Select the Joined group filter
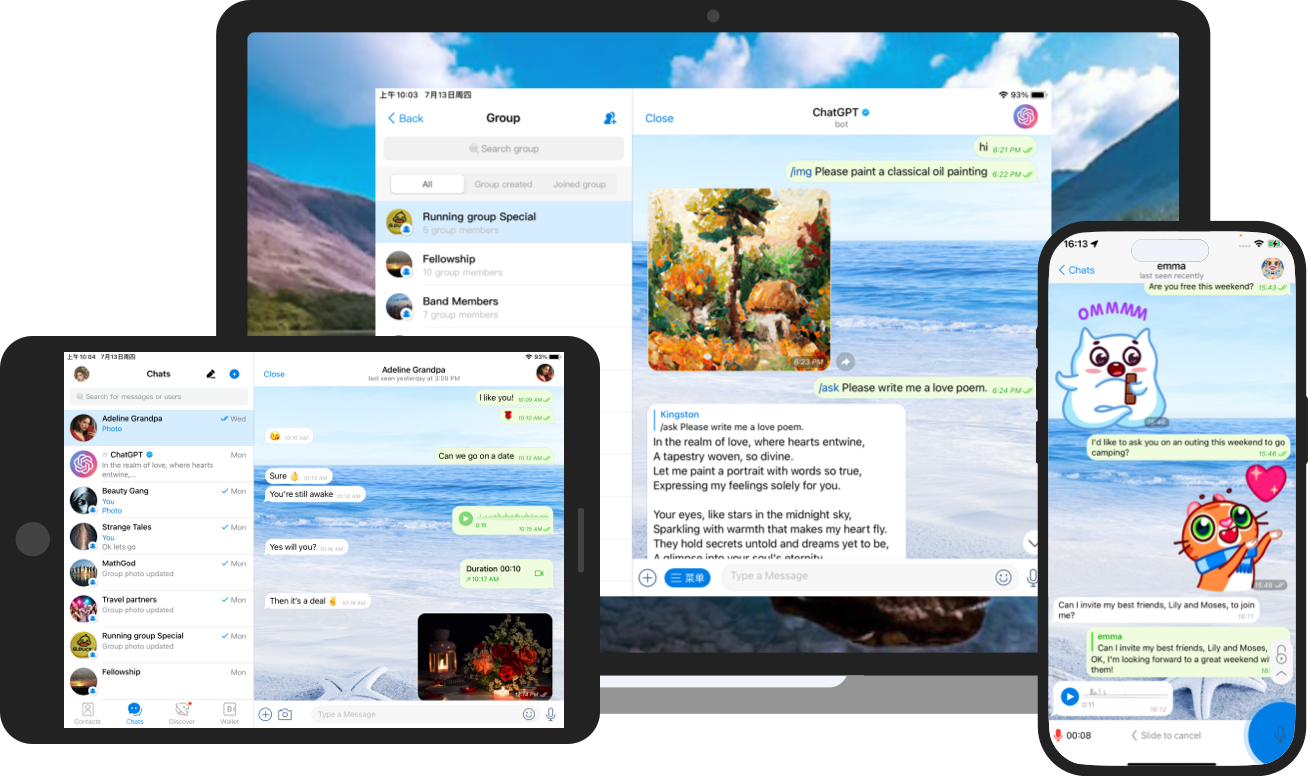The width and height of the screenshot is (1308, 776). (579, 184)
